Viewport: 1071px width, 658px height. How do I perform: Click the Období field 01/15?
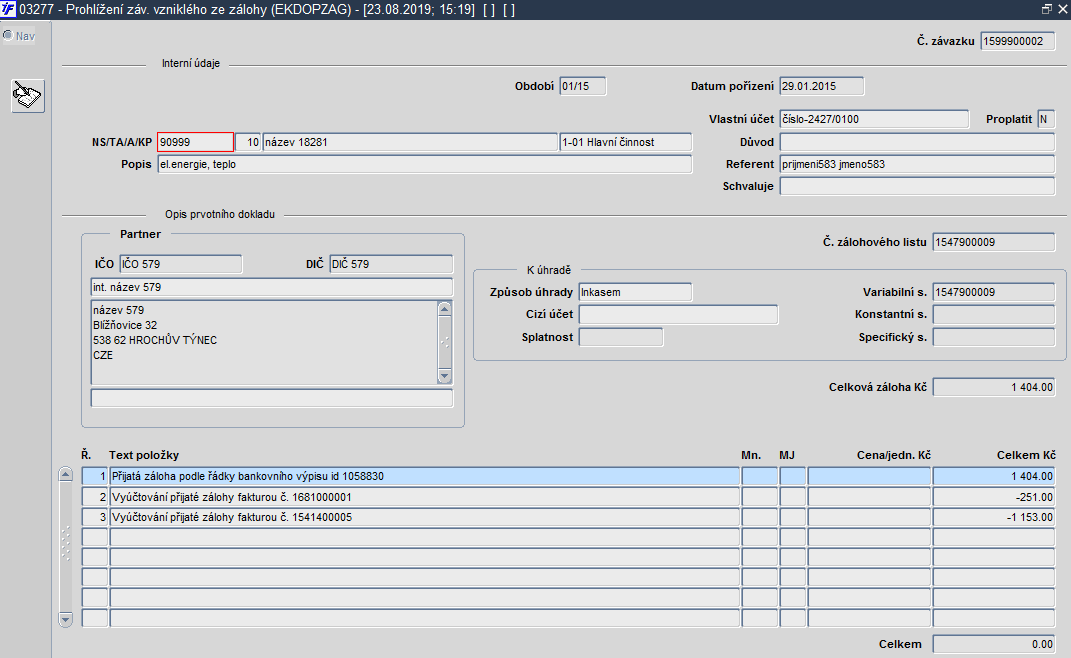(583, 86)
